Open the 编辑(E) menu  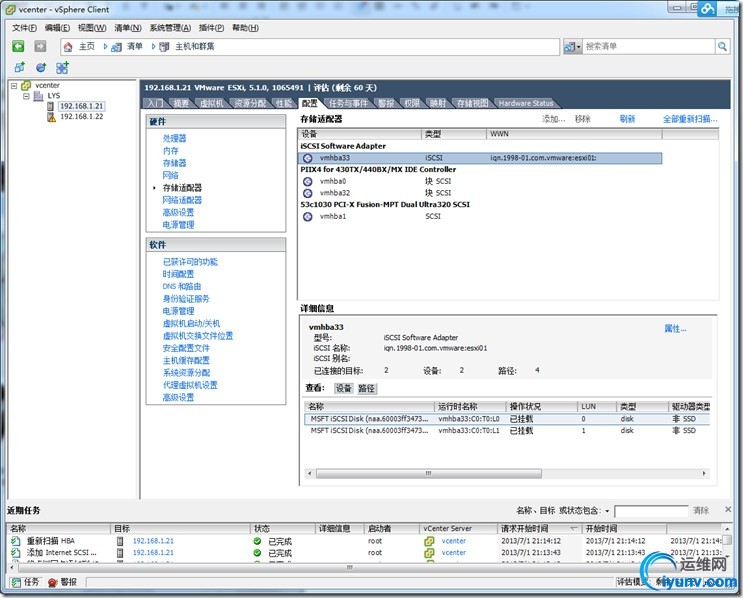(57, 27)
